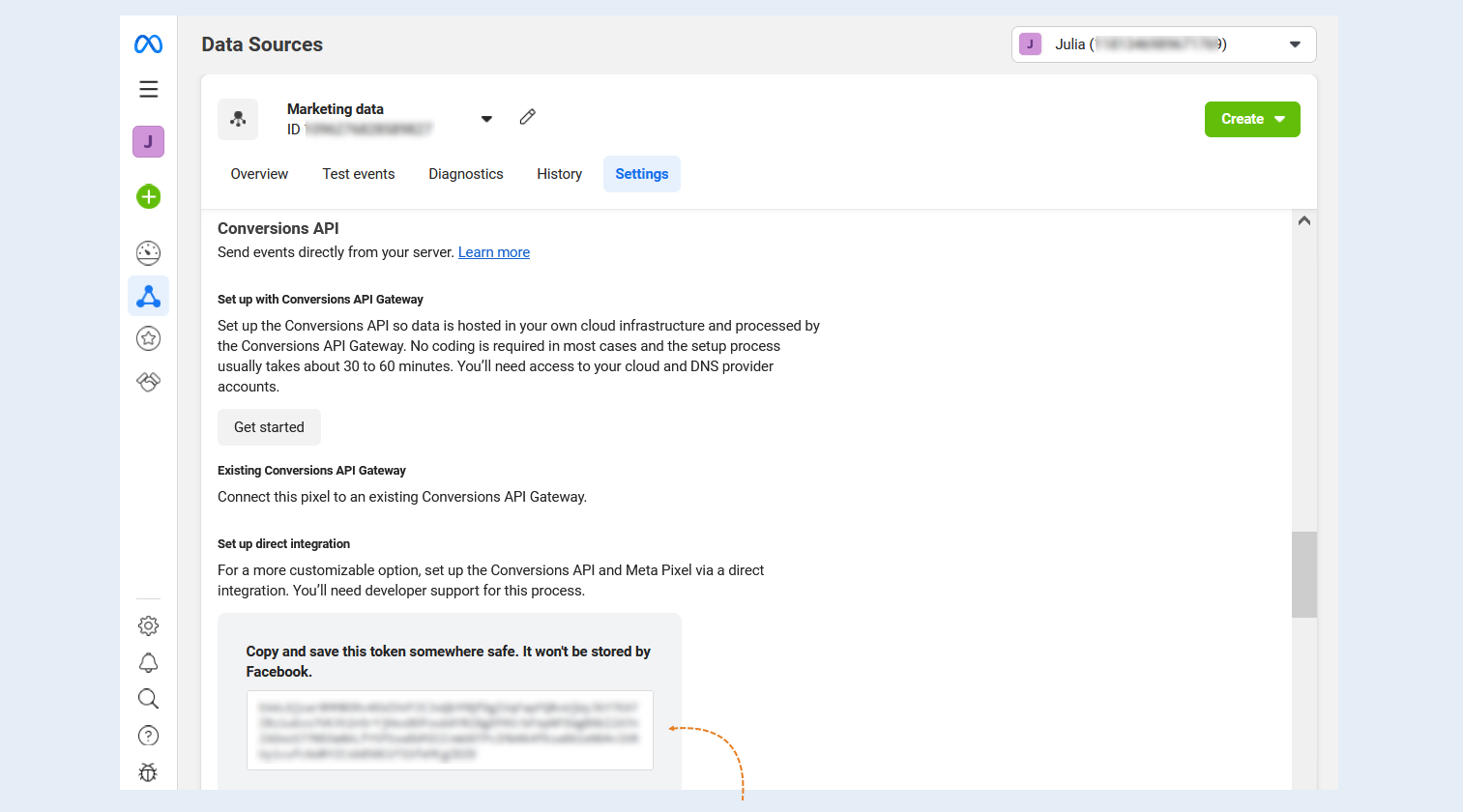Open the Custom Conversions star icon

click(x=148, y=338)
